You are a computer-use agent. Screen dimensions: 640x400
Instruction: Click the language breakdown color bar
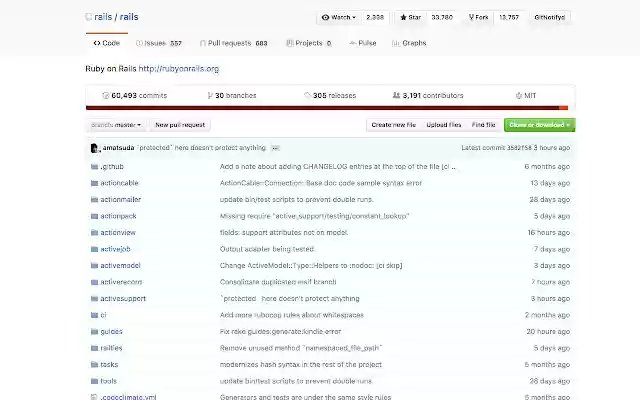coord(327,108)
